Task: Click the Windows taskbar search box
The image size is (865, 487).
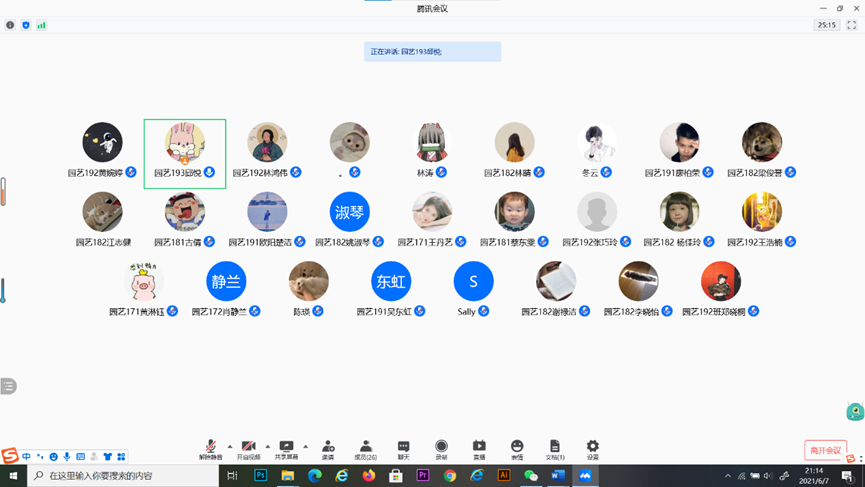Action: coord(125,476)
